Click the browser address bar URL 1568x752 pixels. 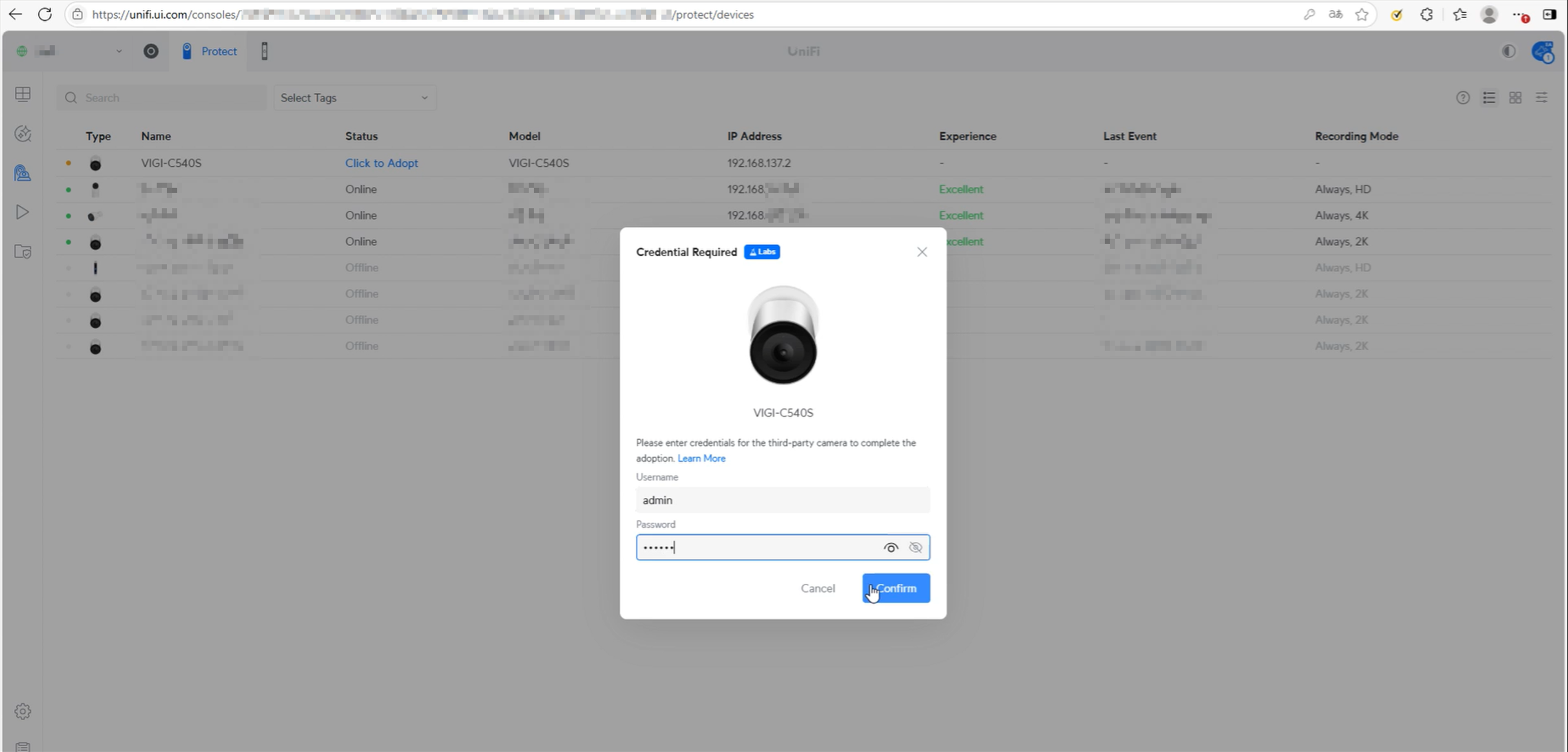pos(422,15)
